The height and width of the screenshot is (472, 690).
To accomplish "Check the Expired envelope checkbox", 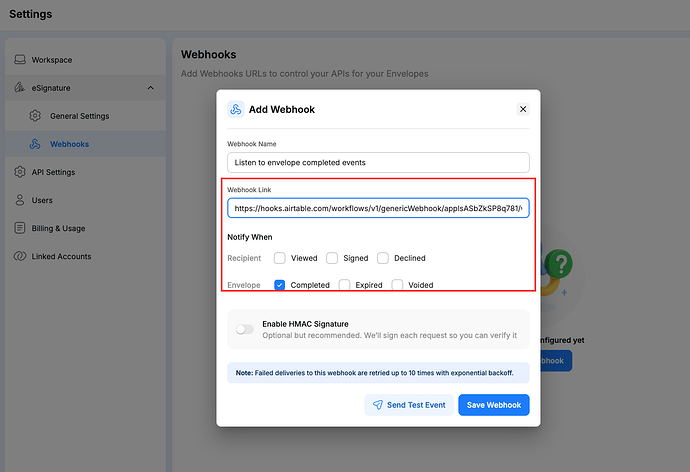I will [344, 285].
